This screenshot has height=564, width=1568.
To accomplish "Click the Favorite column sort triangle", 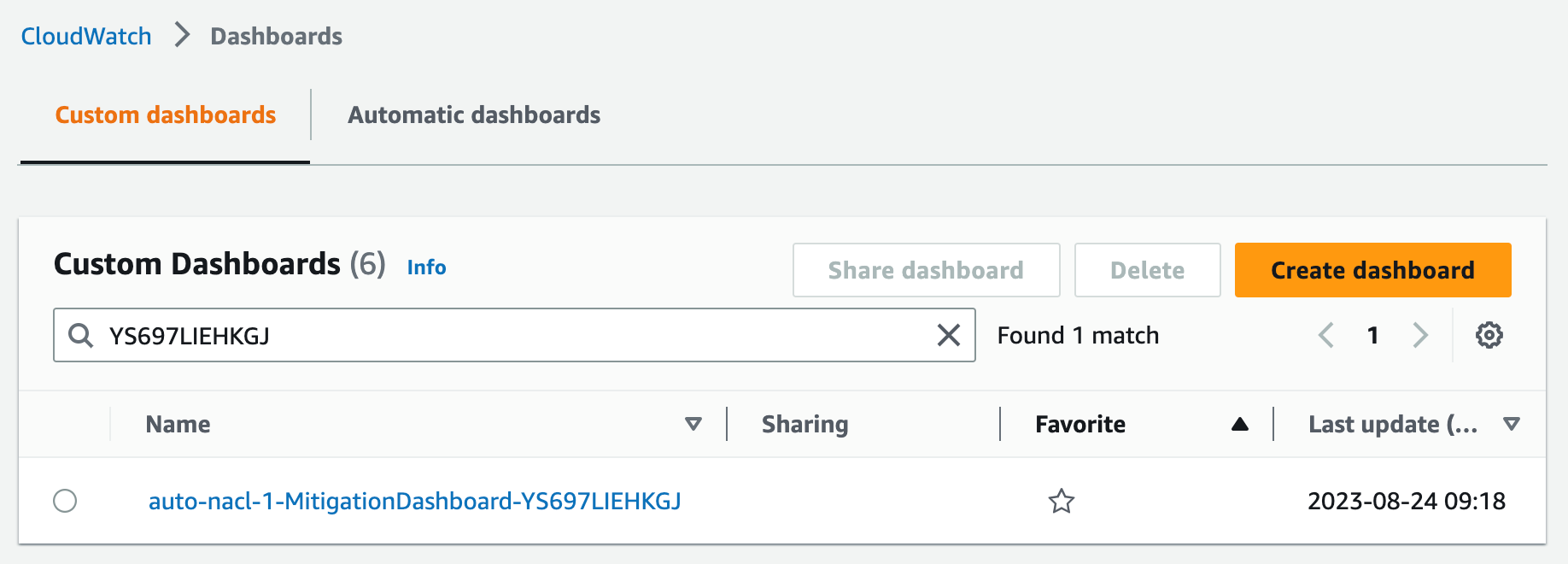I will click(1240, 423).
